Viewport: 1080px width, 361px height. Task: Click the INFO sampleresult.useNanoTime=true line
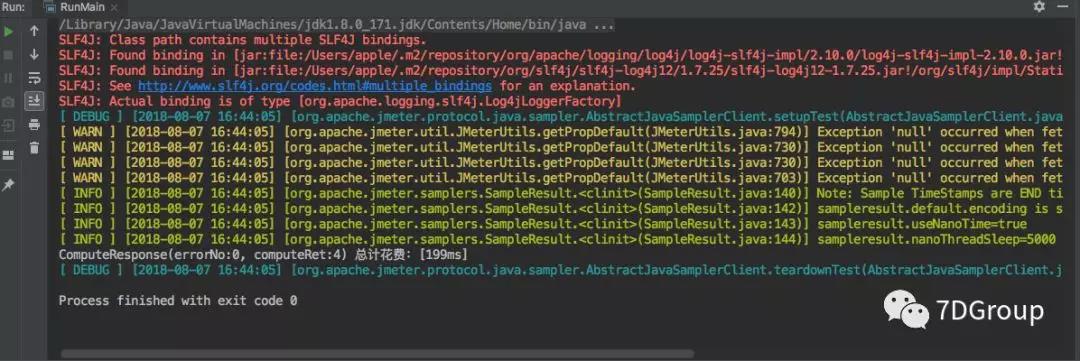pos(543,224)
